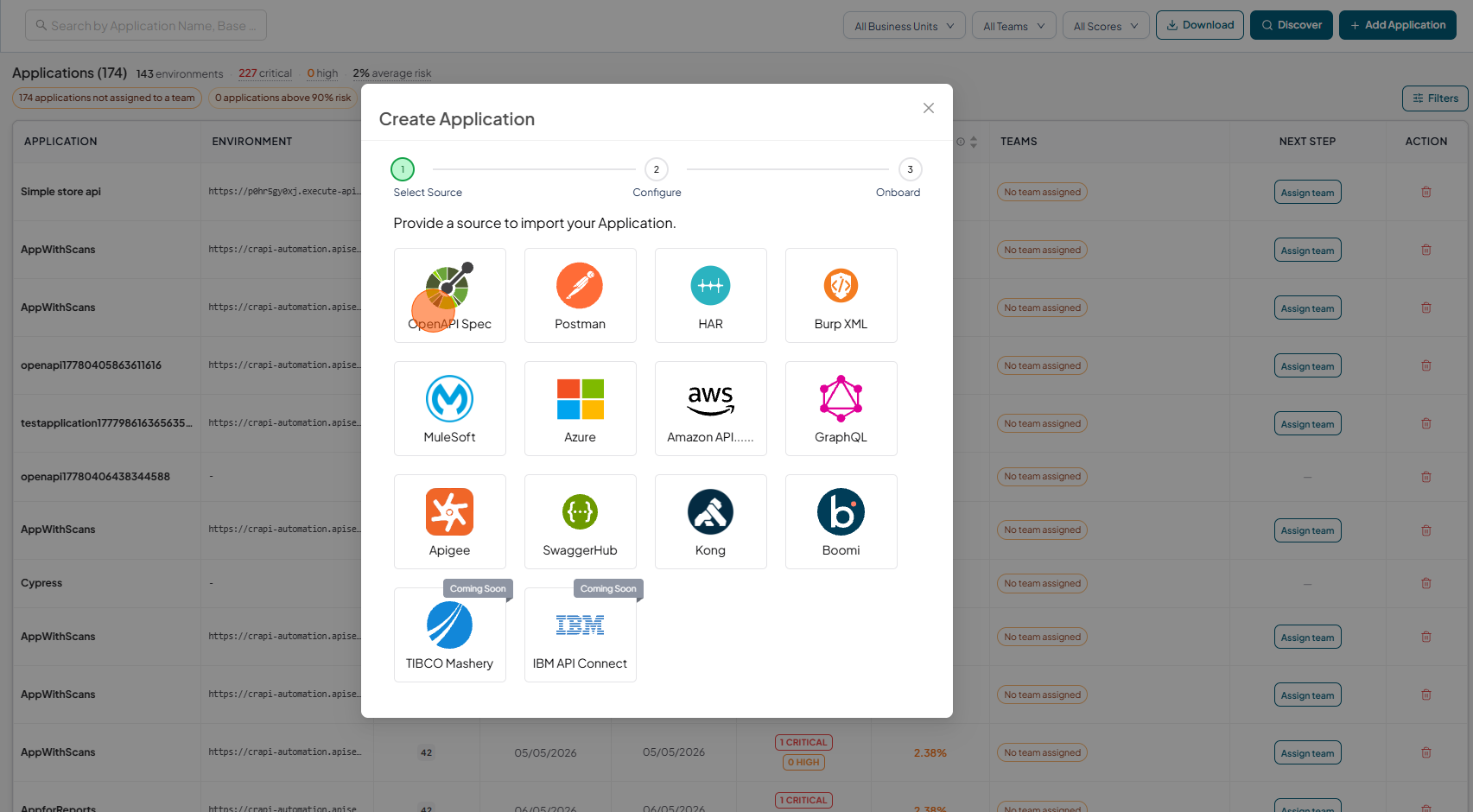Select the Amazon API source tile
1473x812 pixels.
coord(710,409)
